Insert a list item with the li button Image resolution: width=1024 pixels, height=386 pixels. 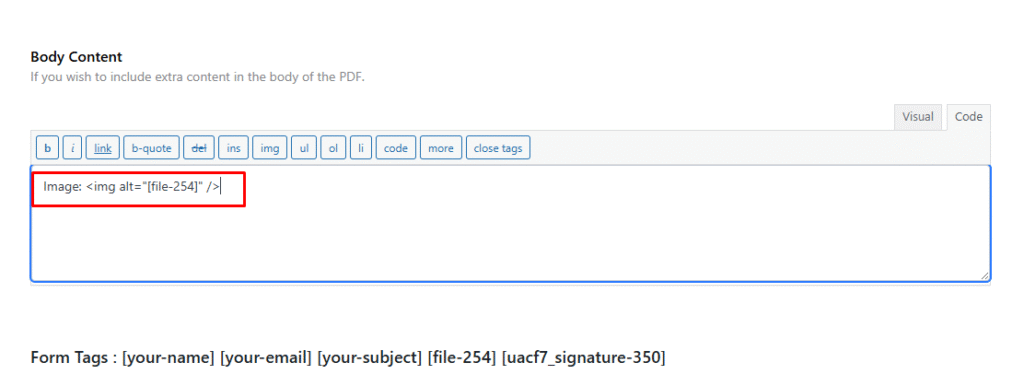(x=360, y=148)
